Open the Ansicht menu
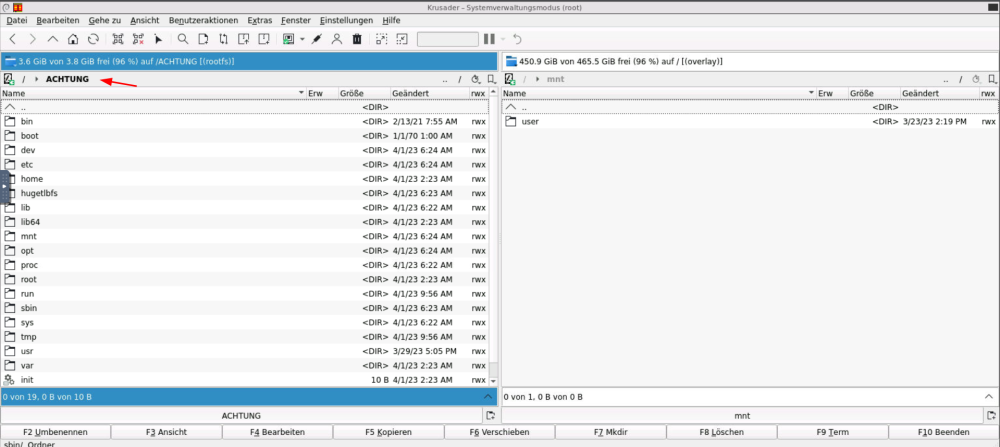Viewport: 1000px width, 447px height. [x=145, y=20]
